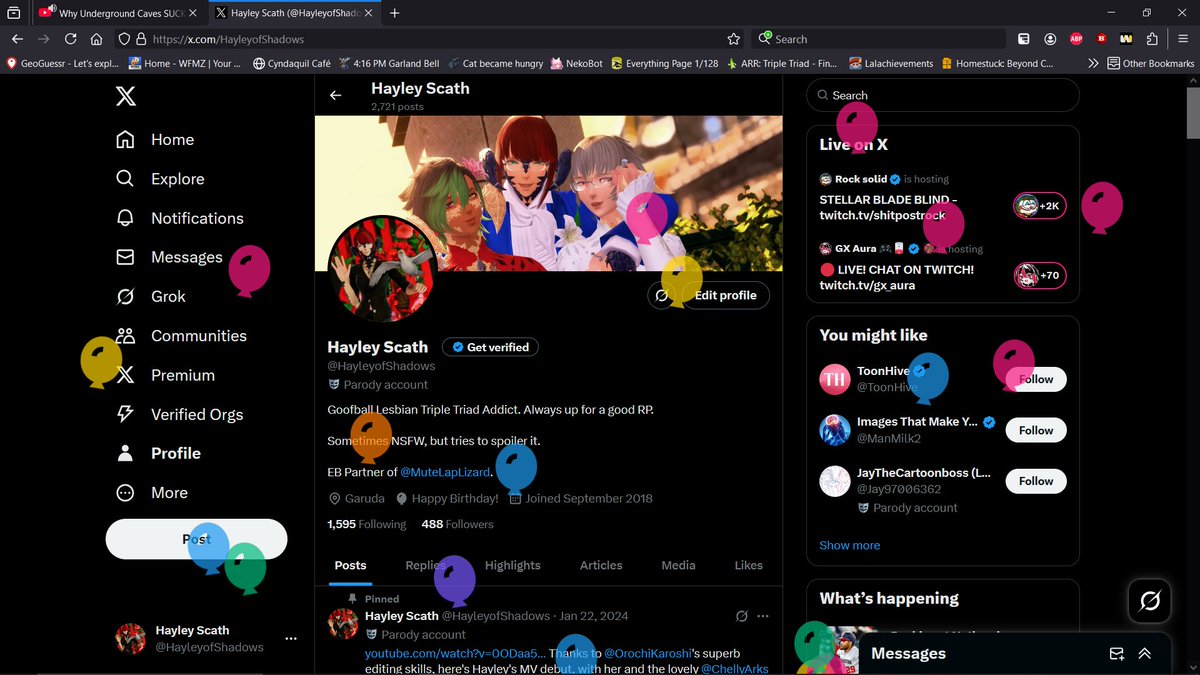Go to Communities in the sidebar

pyautogui.click(x=181, y=336)
